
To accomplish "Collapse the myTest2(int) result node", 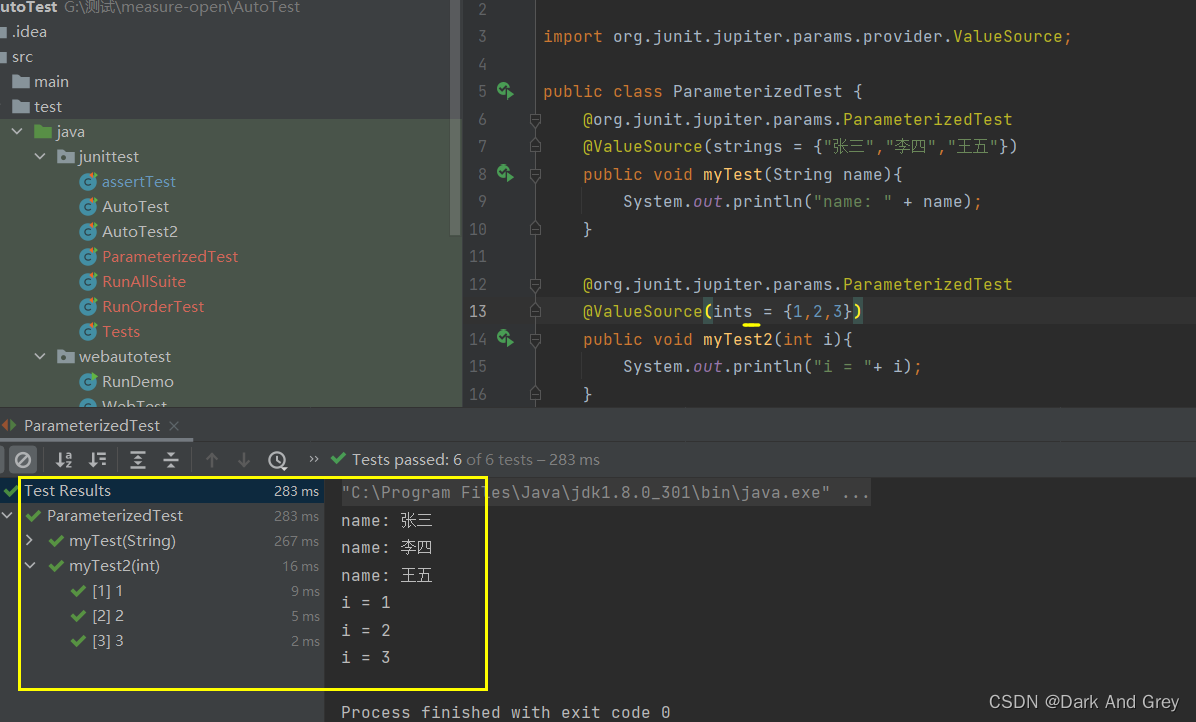I will pos(30,565).
